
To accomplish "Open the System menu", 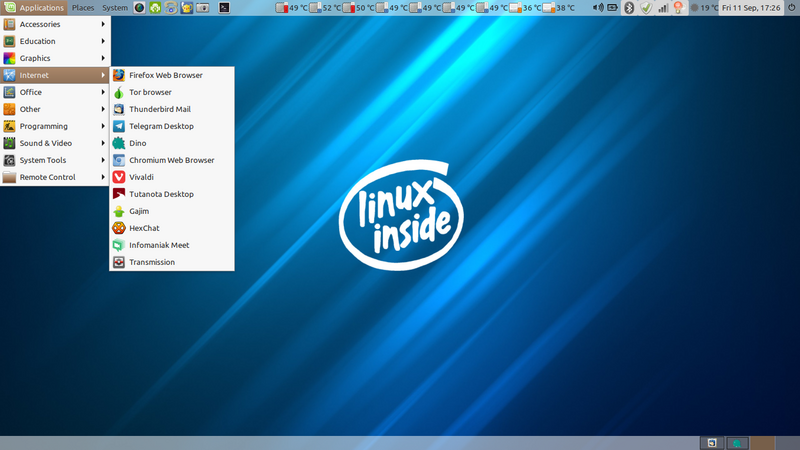I will [115, 8].
